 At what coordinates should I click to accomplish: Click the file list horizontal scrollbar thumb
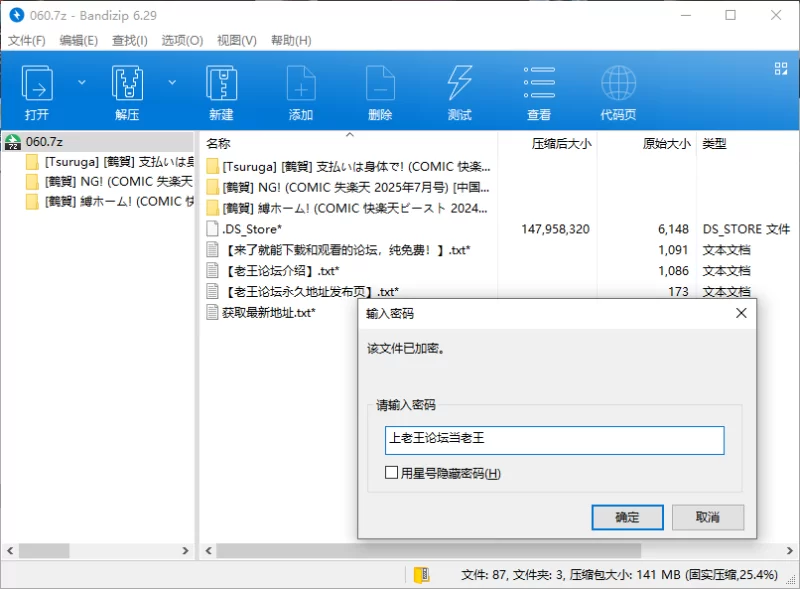click(x=429, y=551)
